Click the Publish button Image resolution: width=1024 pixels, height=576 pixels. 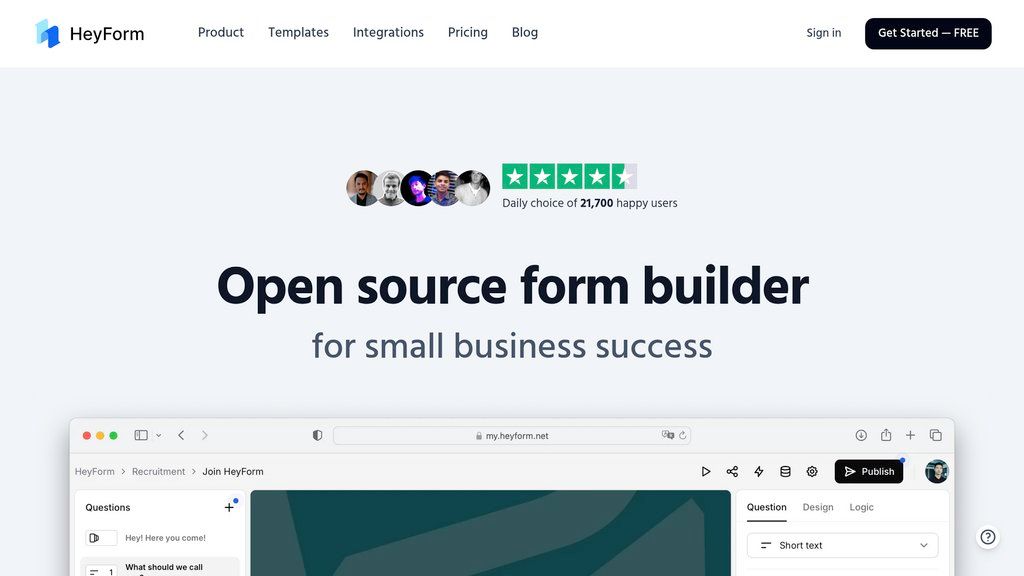[869, 472]
